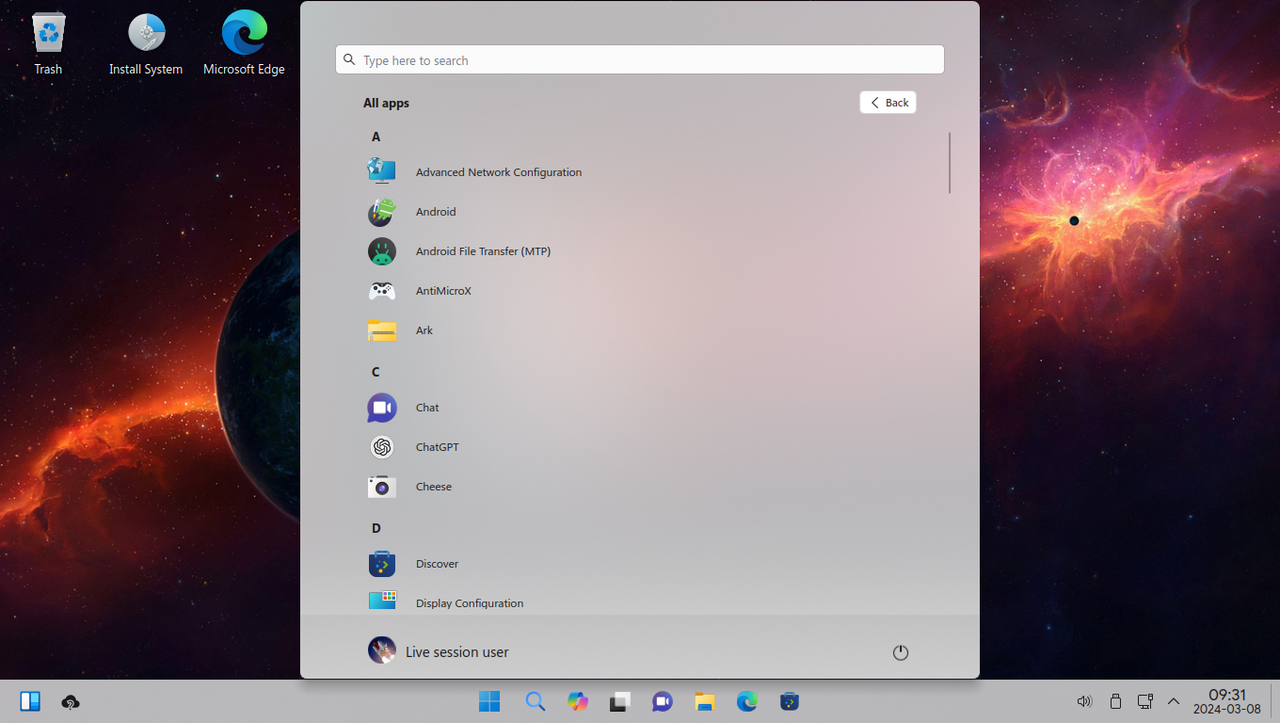This screenshot has width=1280, height=723.
Task: Open Install System desktop shortcut
Action: [x=146, y=44]
